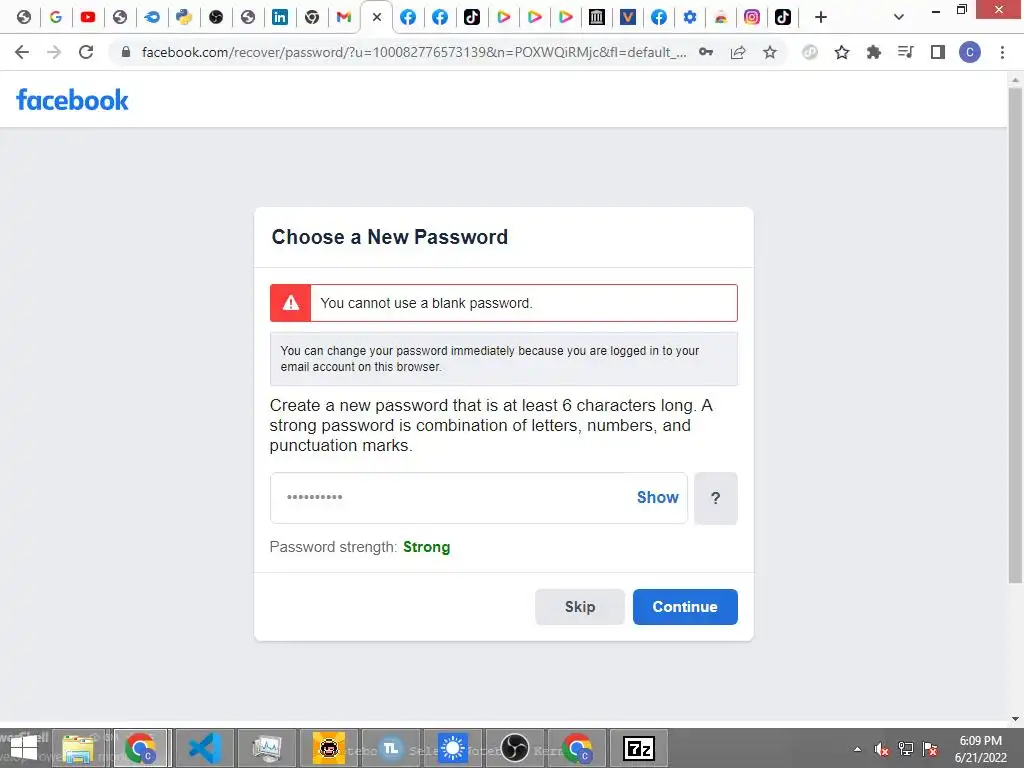Click the Skip button
1024x768 pixels.
[x=580, y=607]
